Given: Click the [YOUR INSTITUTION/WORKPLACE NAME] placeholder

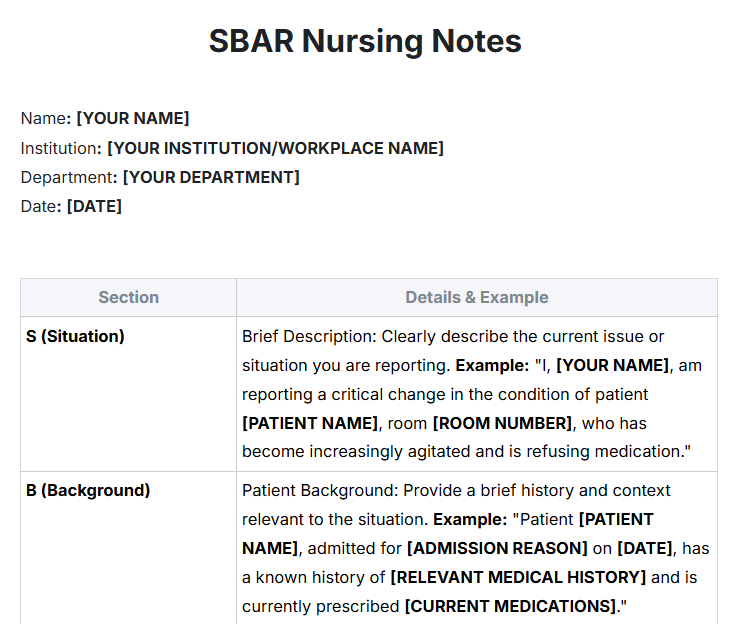Looking at the screenshot, I should coord(276,148).
